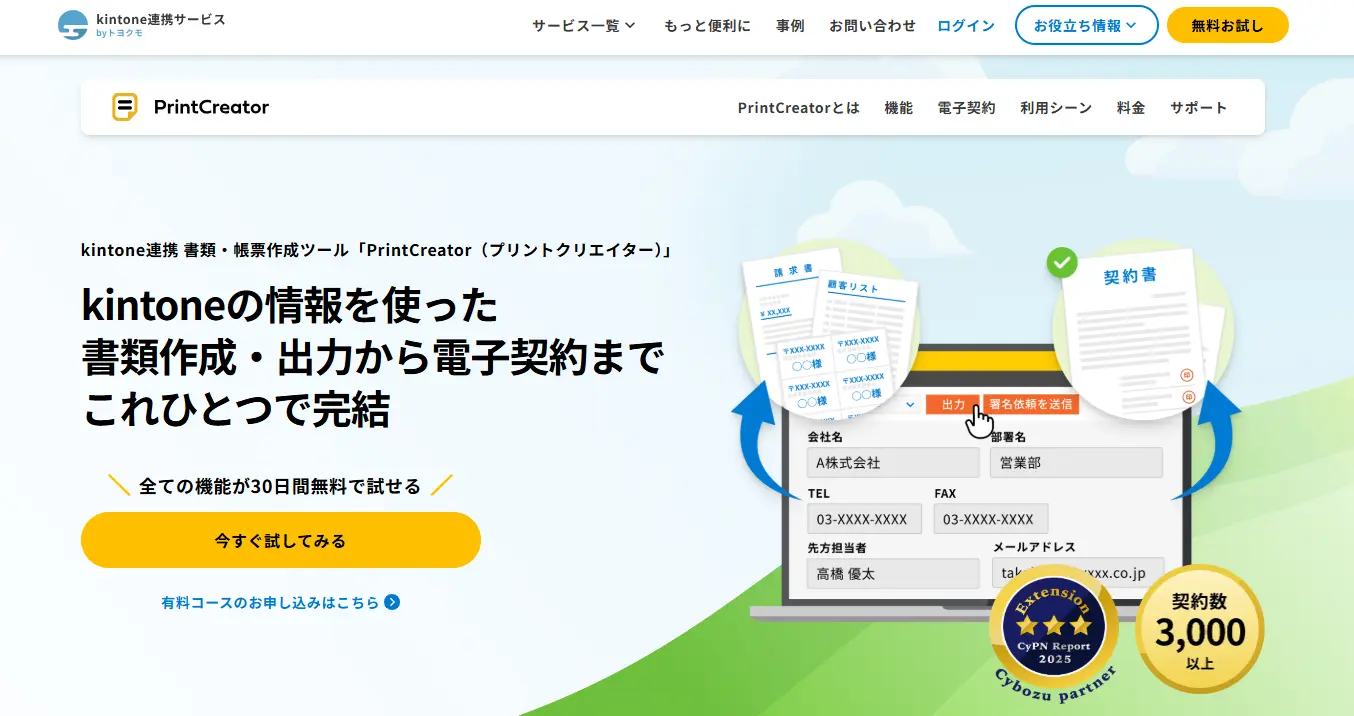The height and width of the screenshot is (716, 1354).
Task: Expand the サービス一覧 dropdown menu
Action: click(x=584, y=26)
